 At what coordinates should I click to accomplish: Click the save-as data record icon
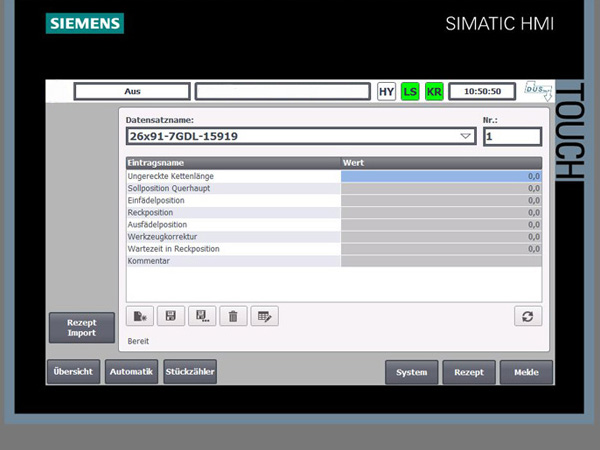(x=202, y=316)
